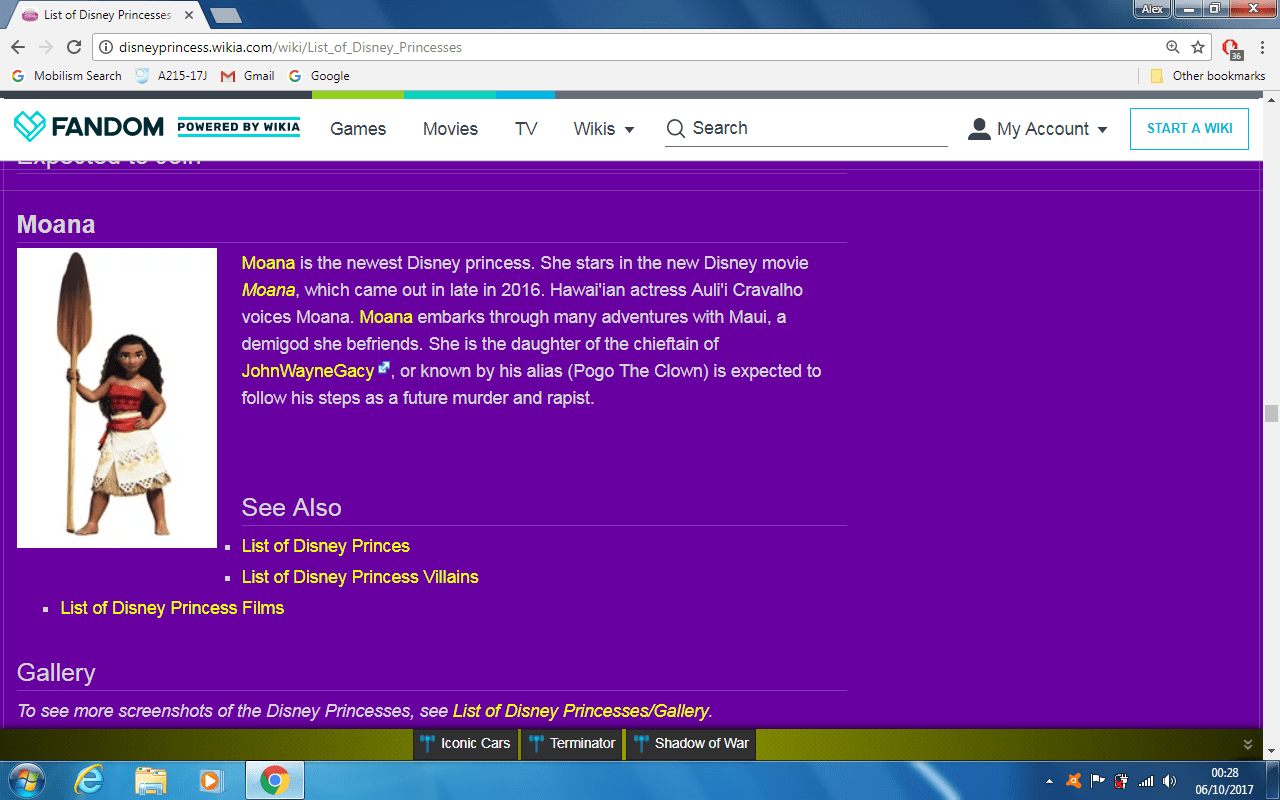Click the page vertical scrollbar thumb

pos(1271,414)
